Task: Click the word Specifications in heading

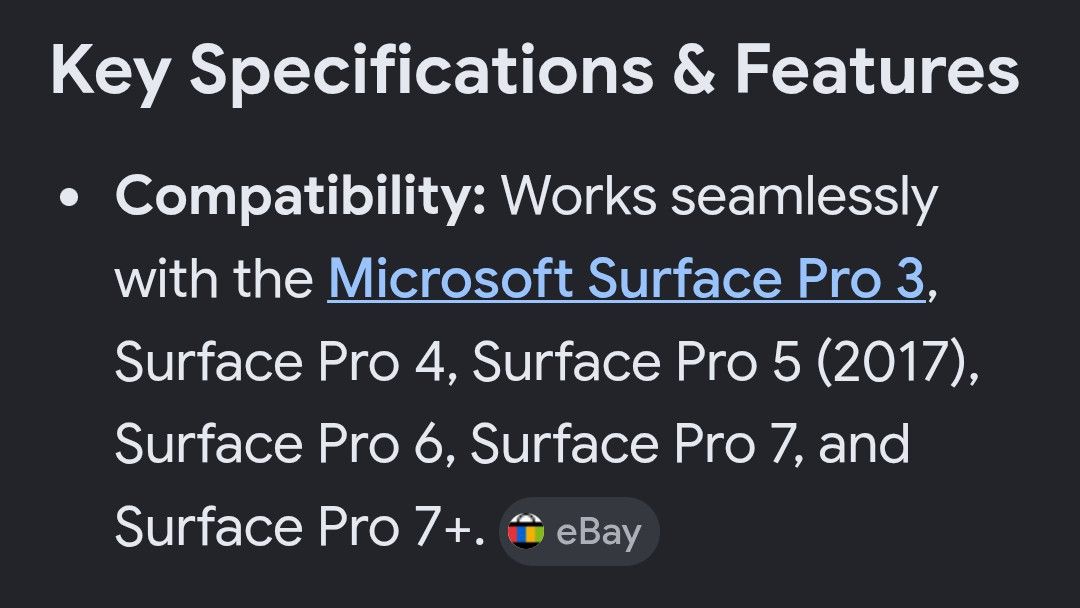Action: [422, 71]
